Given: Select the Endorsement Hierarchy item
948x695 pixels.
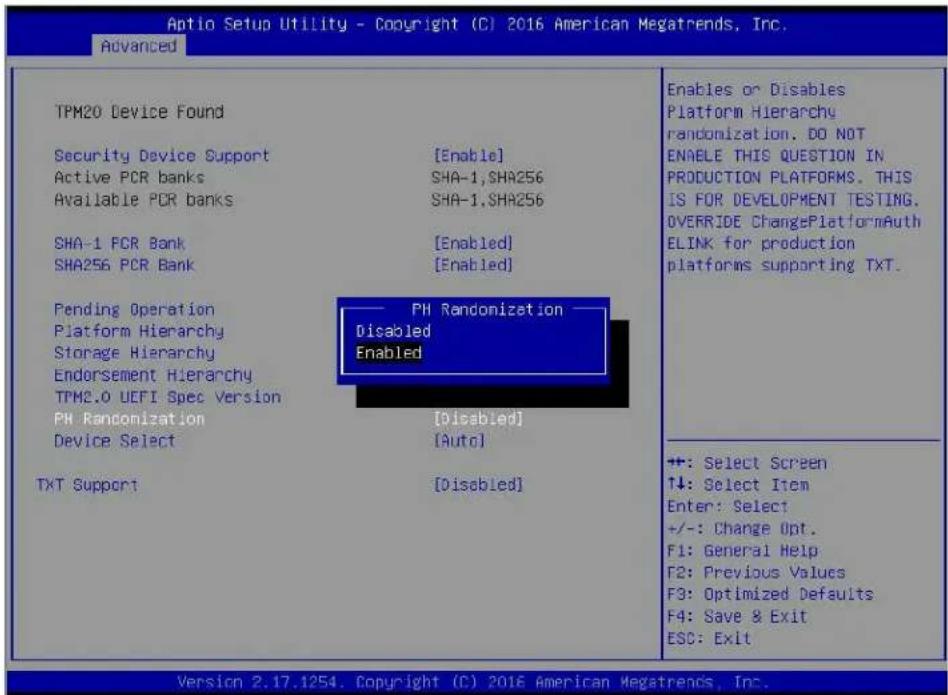Looking at the screenshot, I should [153, 375].
